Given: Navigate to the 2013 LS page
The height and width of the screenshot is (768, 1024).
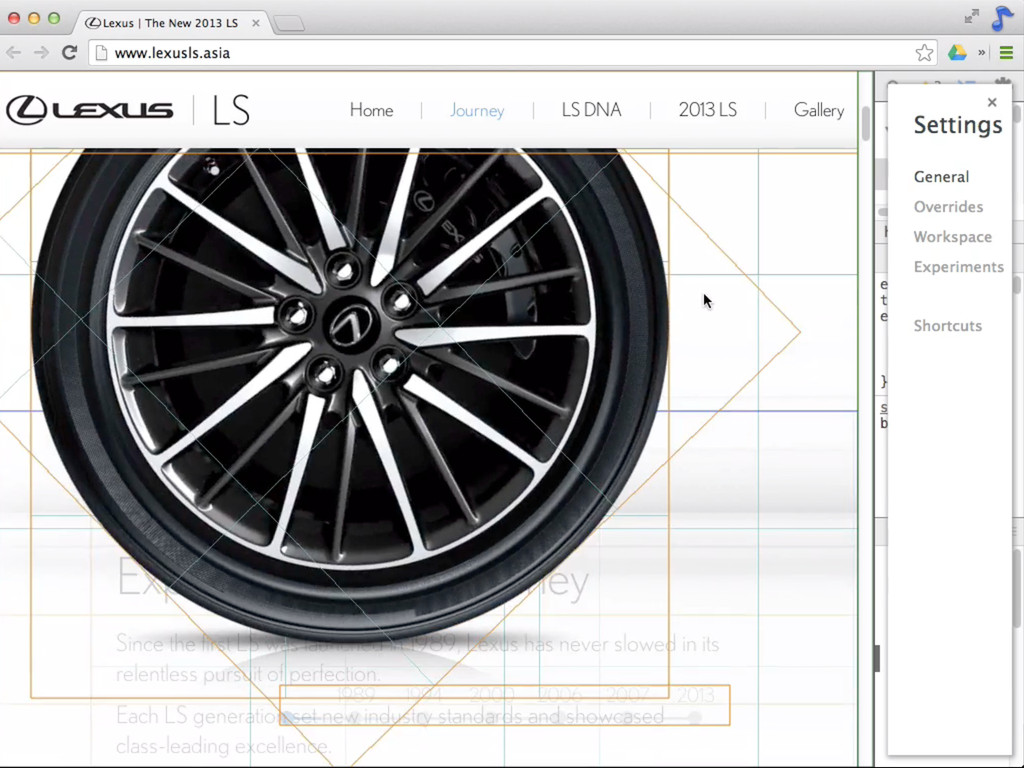Looking at the screenshot, I should pyautogui.click(x=707, y=110).
